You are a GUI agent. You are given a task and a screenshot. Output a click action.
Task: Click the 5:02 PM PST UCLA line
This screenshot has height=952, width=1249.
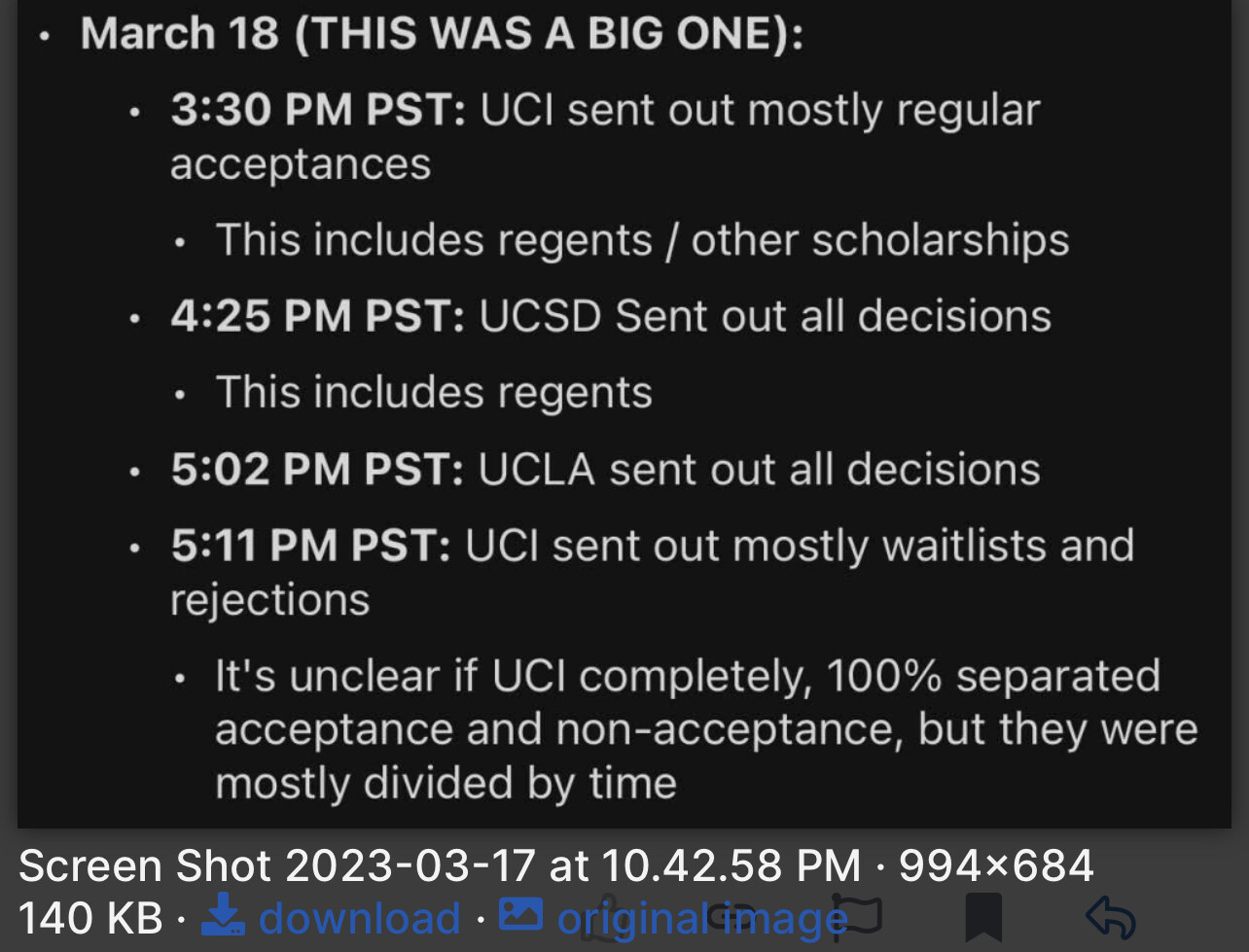coord(605,470)
